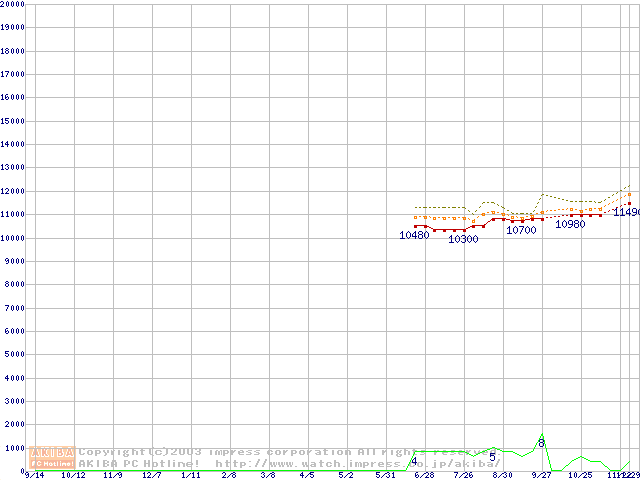Click the 1/11 date axis label

click(190, 475)
